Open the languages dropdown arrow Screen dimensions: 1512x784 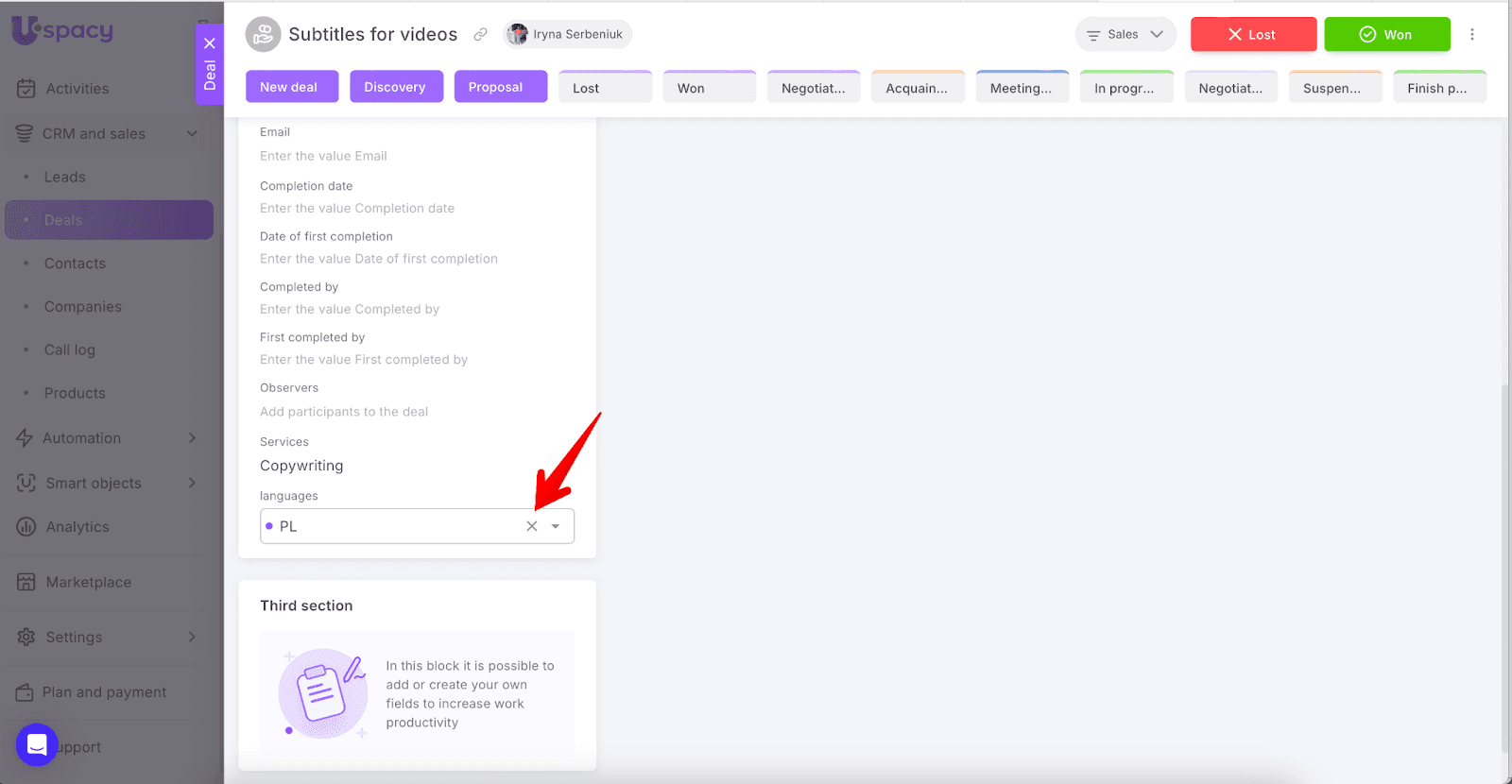556,526
